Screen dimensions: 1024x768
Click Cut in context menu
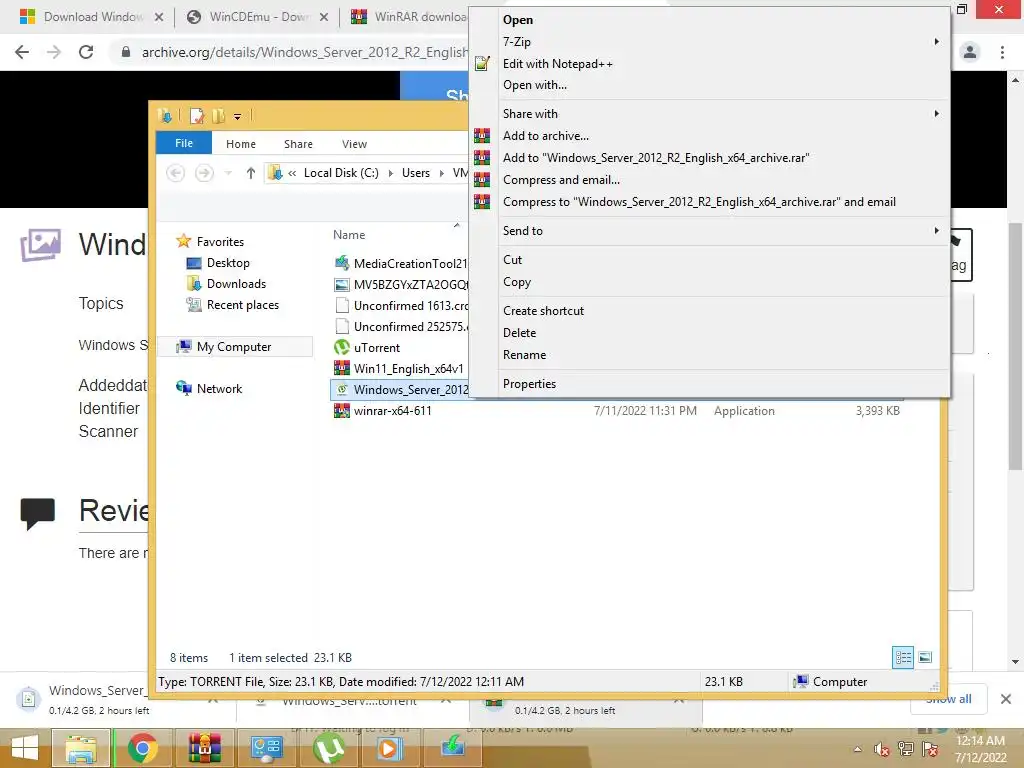pyautogui.click(x=512, y=260)
